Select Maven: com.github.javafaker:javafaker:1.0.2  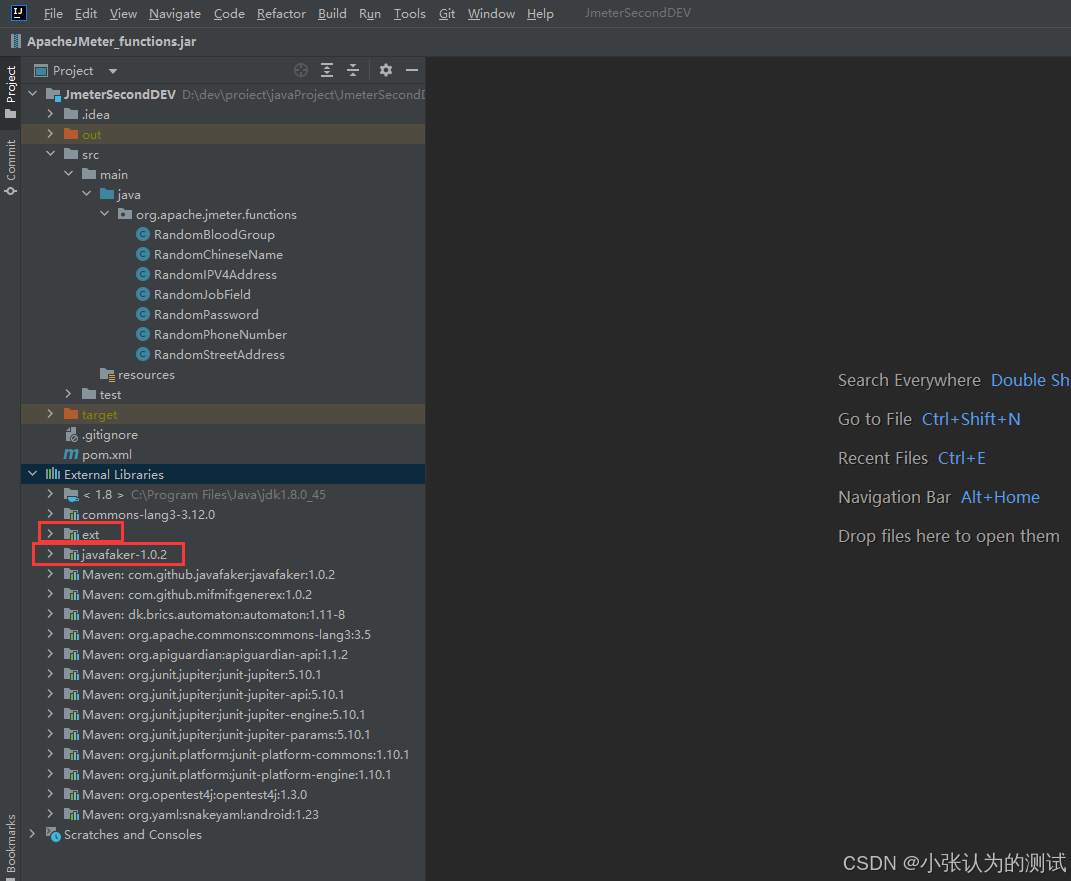pyautogui.click(x=208, y=574)
